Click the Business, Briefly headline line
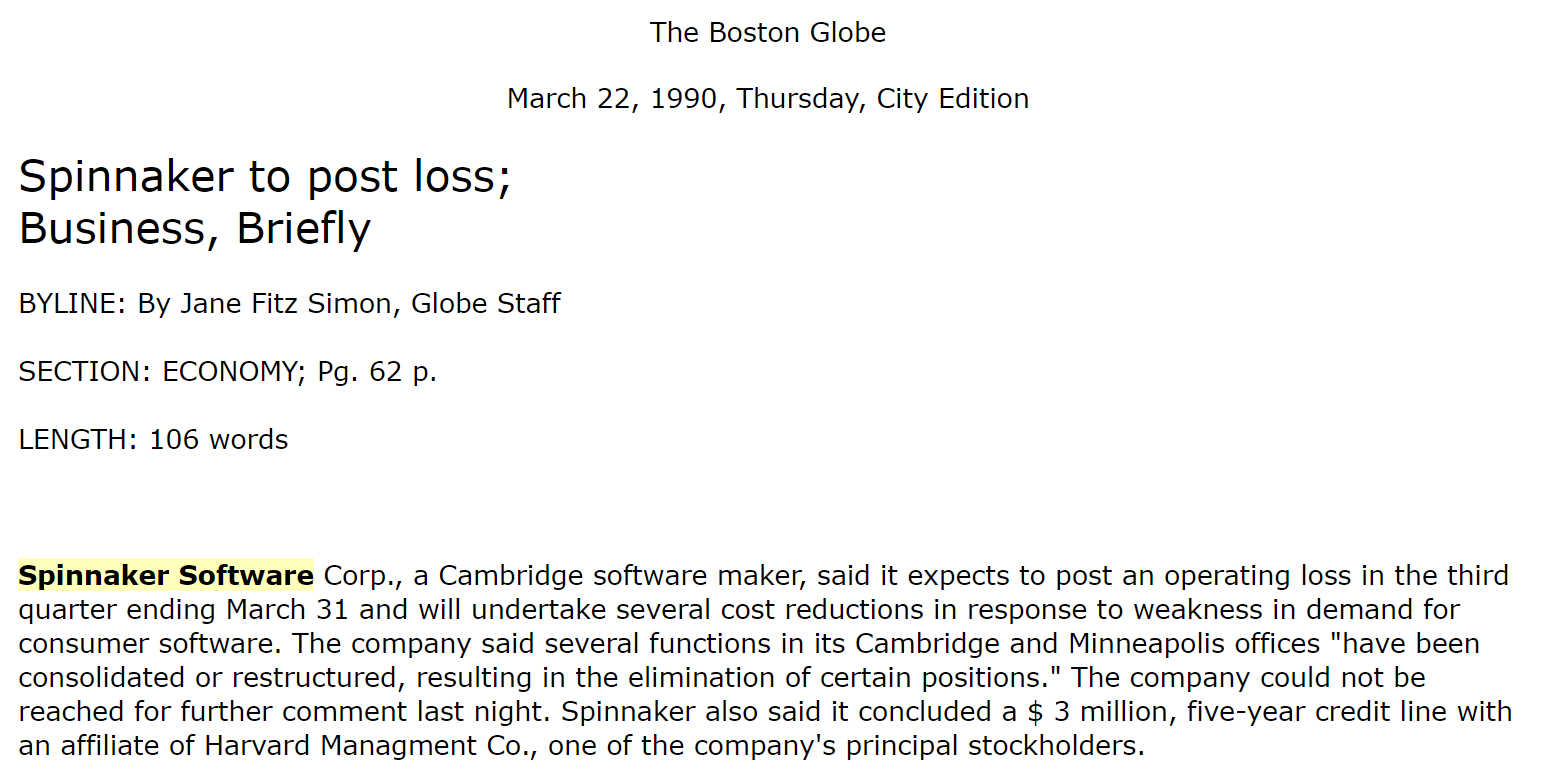 coord(195,229)
